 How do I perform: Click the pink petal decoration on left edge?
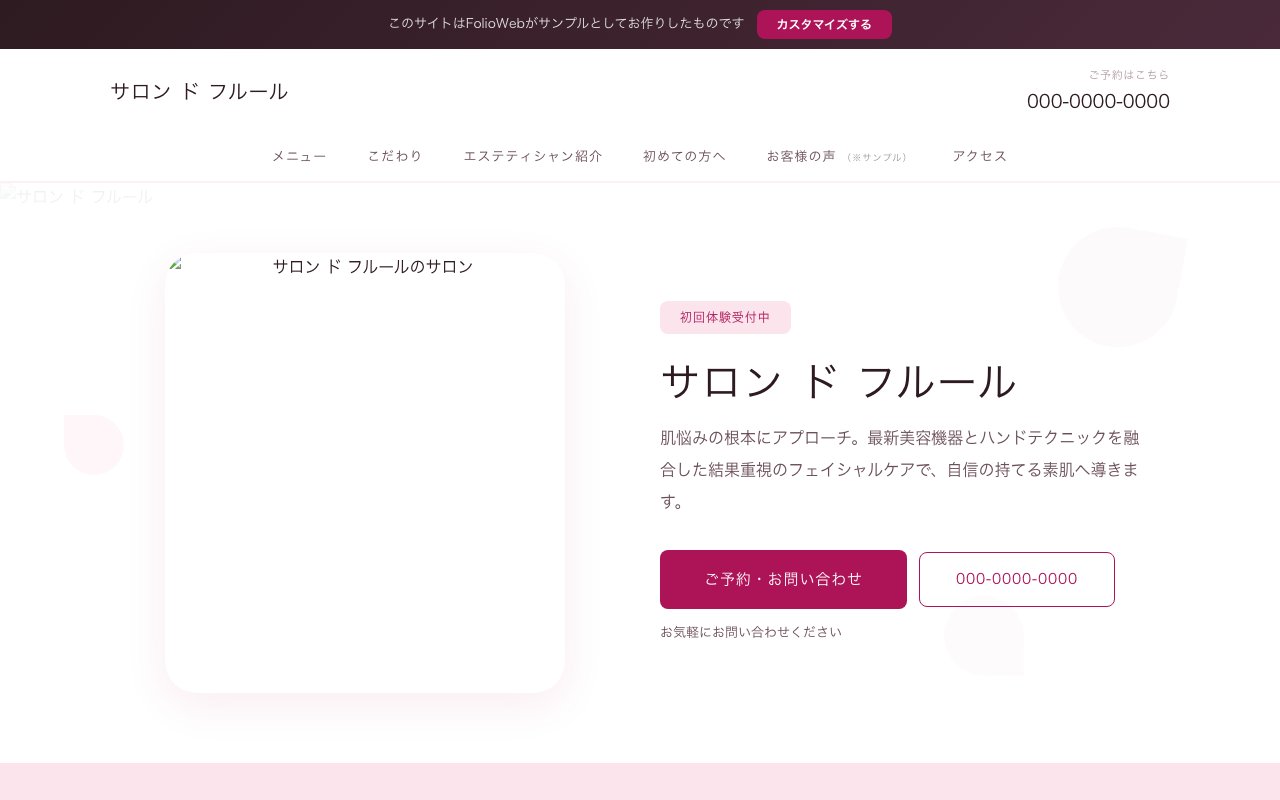pyautogui.click(x=92, y=443)
